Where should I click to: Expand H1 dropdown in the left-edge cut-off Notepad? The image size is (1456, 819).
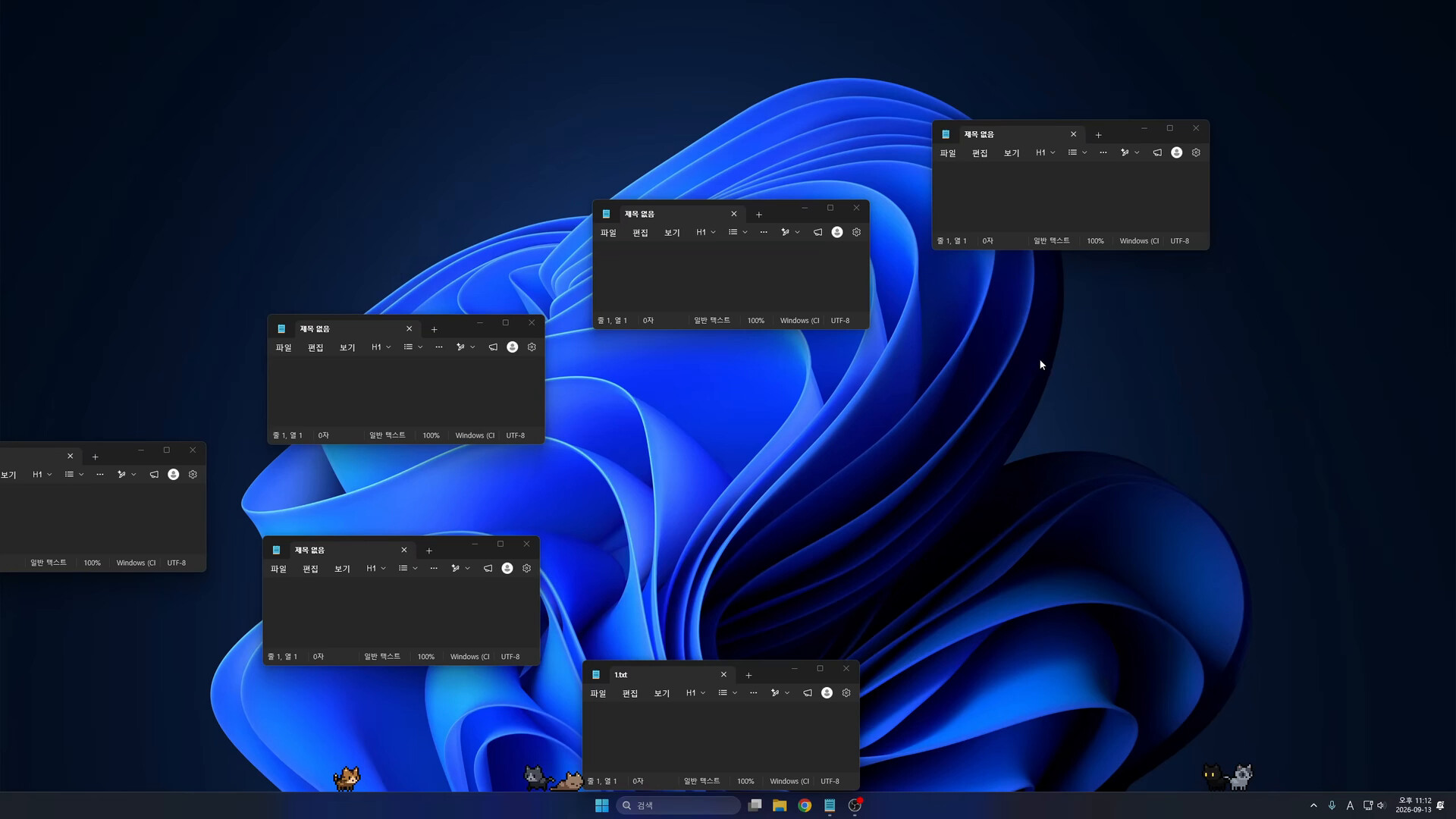coord(42,475)
